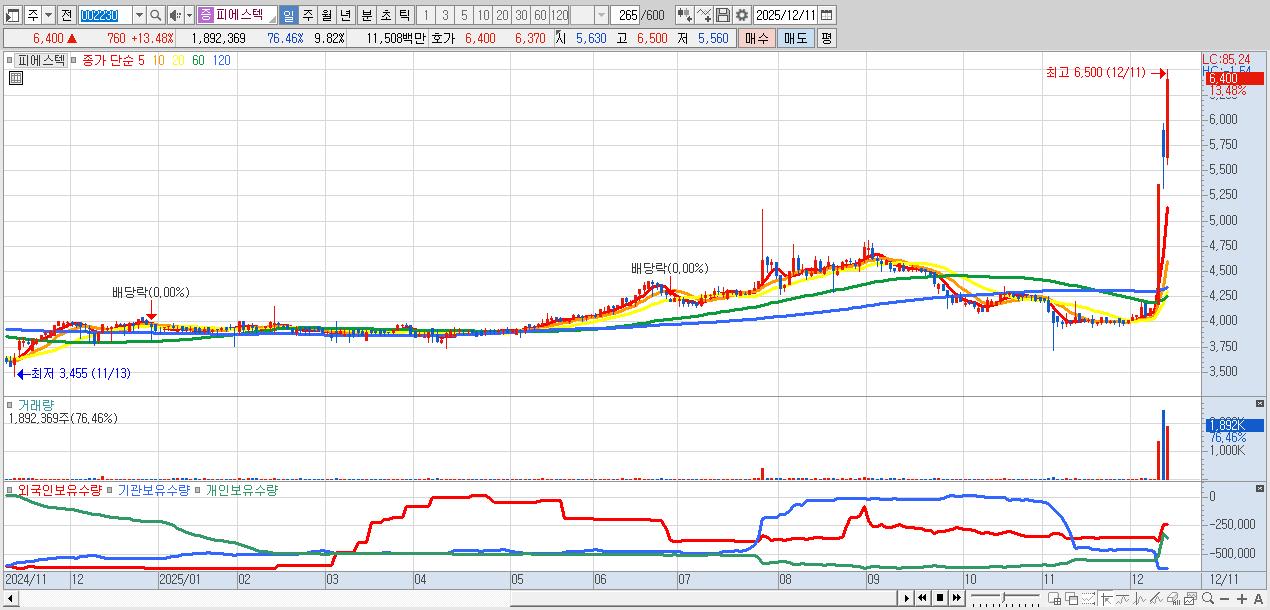Expand the stock code 002230 dropdown arrow
The image size is (1270, 610).
click(139, 15)
